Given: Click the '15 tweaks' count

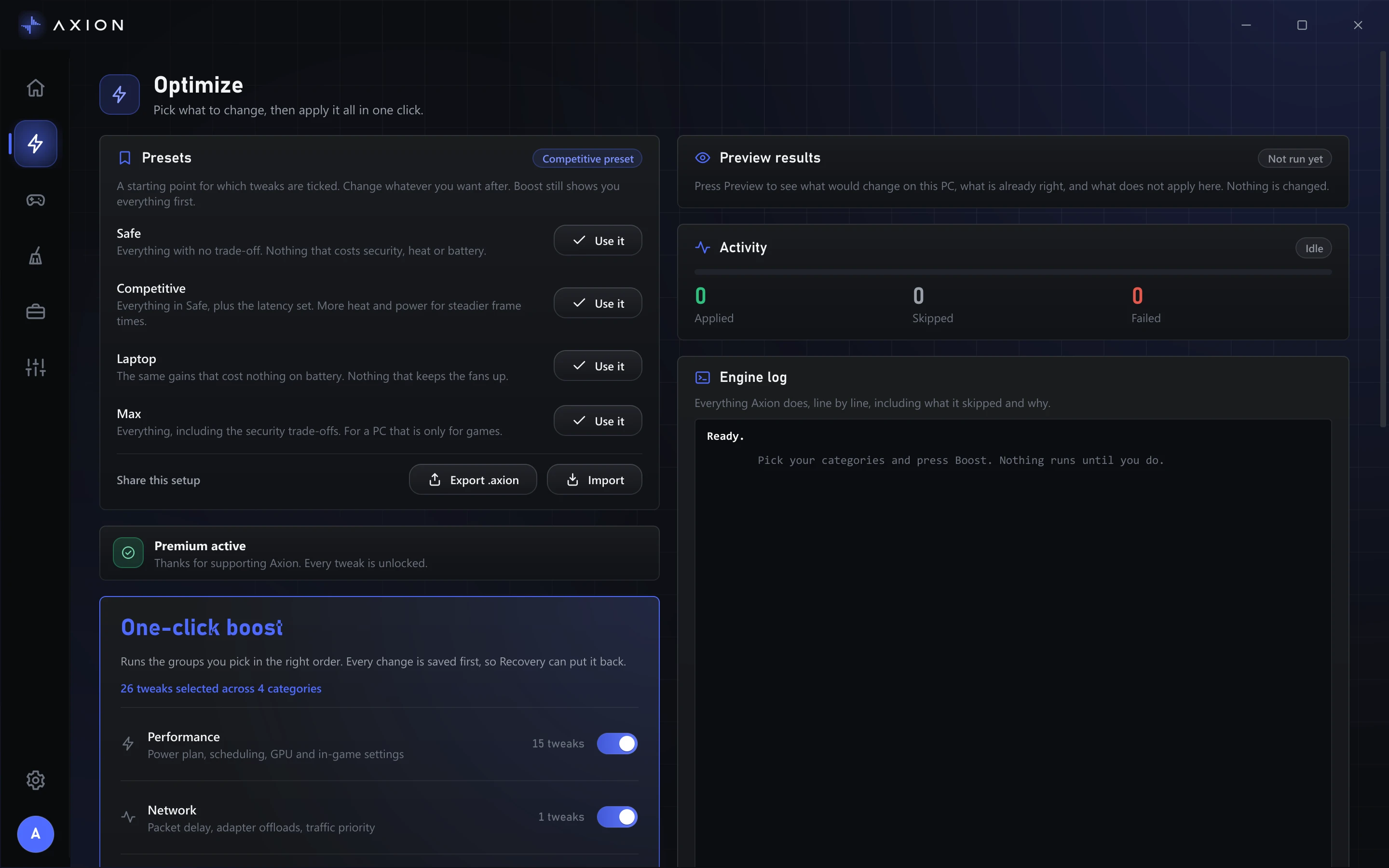Looking at the screenshot, I should [x=558, y=744].
